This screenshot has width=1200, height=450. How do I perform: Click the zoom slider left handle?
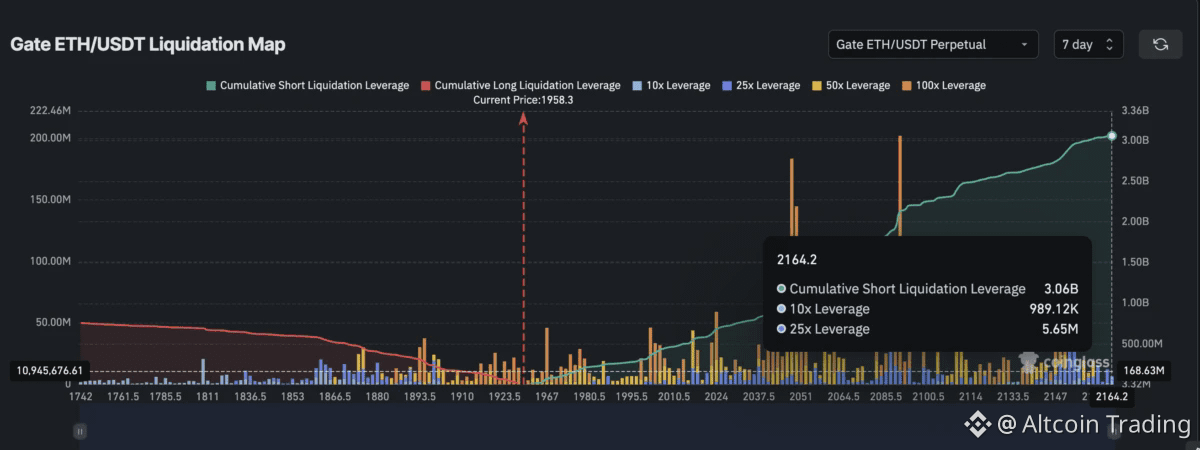(79, 431)
